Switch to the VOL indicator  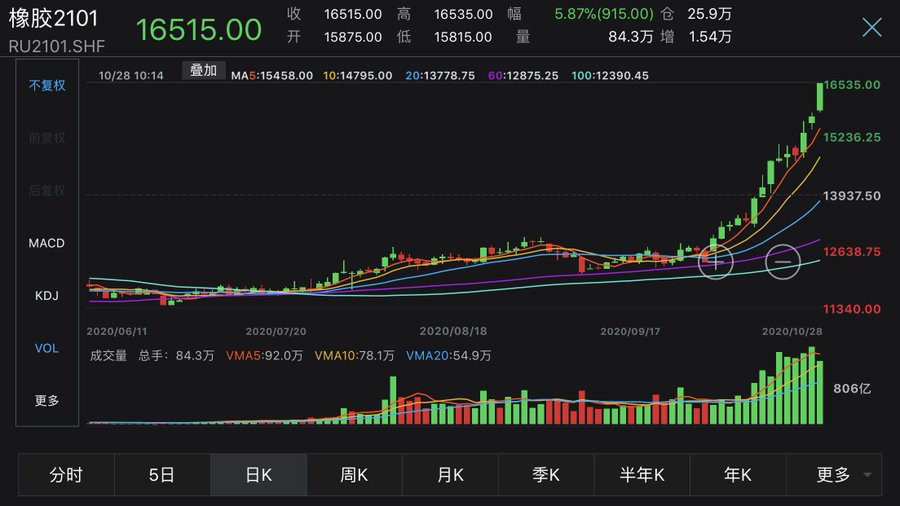47,348
